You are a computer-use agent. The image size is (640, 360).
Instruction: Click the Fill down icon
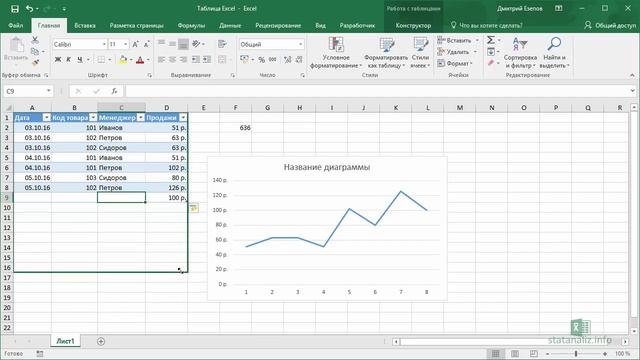[491, 51]
